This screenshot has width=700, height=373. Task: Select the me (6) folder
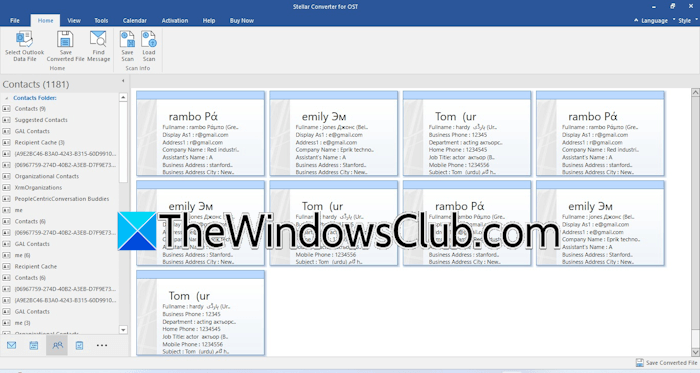coord(22,255)
